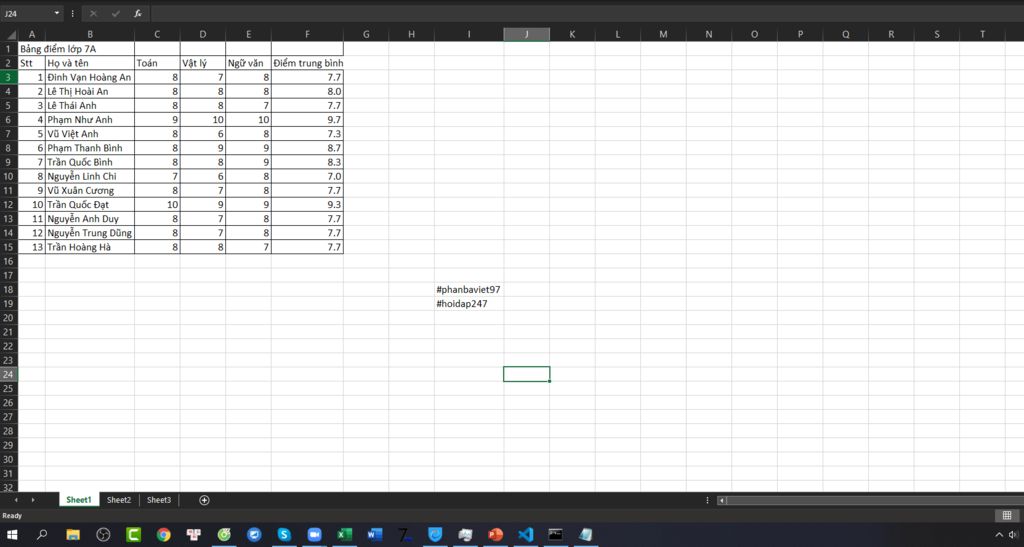Click the Name Box showing J24
The height and width of the screenshot is (547, 1024).
27,13
